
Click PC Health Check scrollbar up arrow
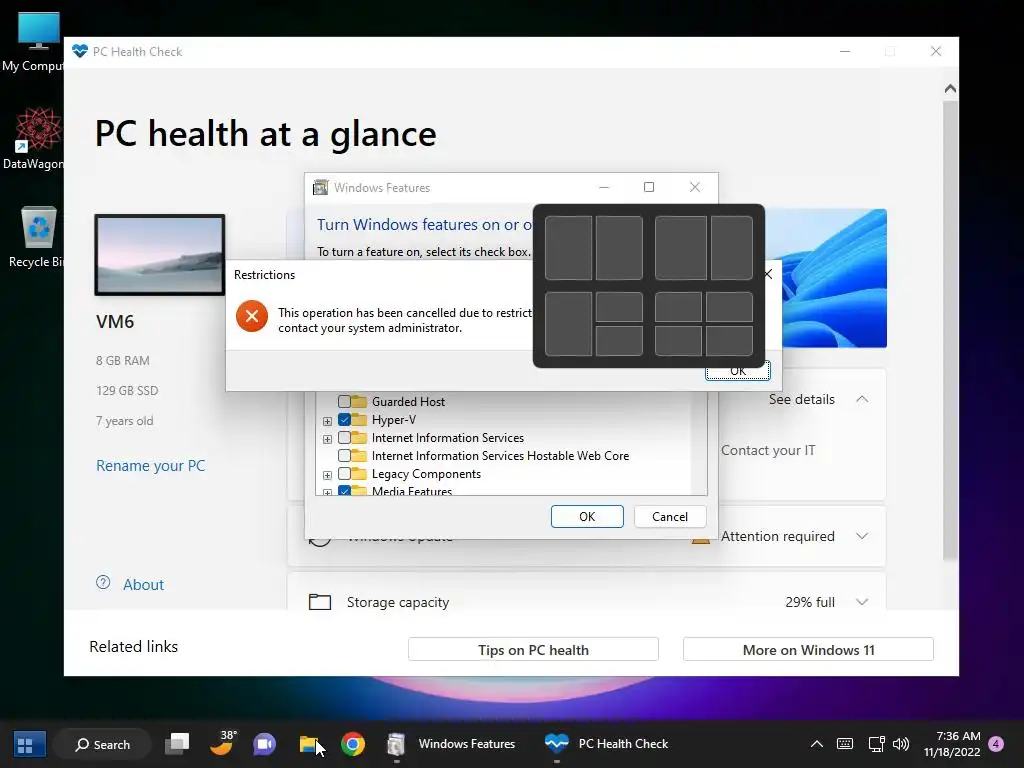pyautogui.click(x=950, y=89)
